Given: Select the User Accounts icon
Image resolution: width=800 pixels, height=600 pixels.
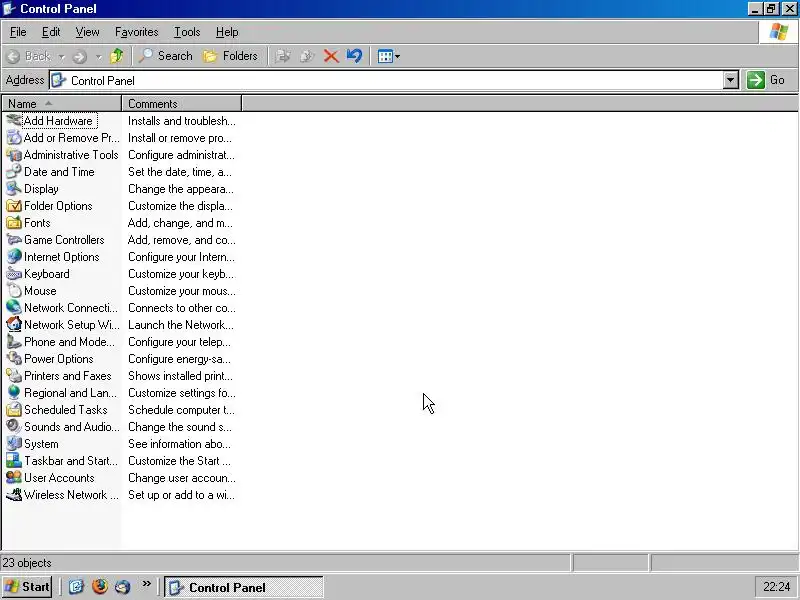Looking at the screenshot, I should pos(14,478).
